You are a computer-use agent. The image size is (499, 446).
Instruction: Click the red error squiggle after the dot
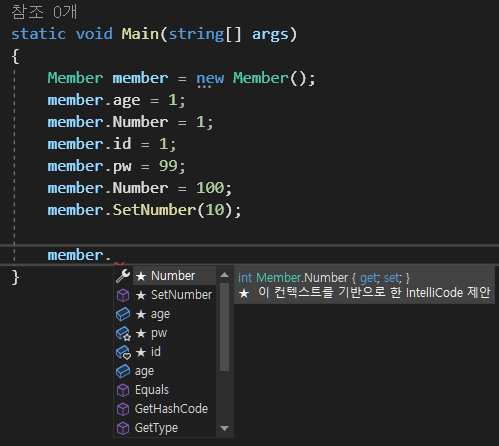[120, 264]
